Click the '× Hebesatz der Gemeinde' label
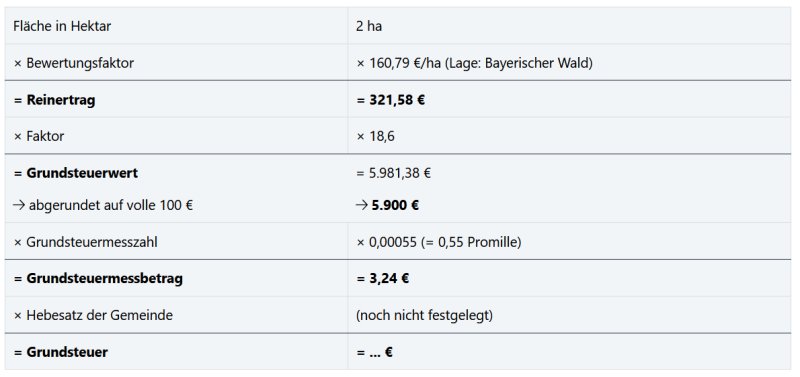The width and height of the screenshot is (800, 377). click(x=93, y=315)
